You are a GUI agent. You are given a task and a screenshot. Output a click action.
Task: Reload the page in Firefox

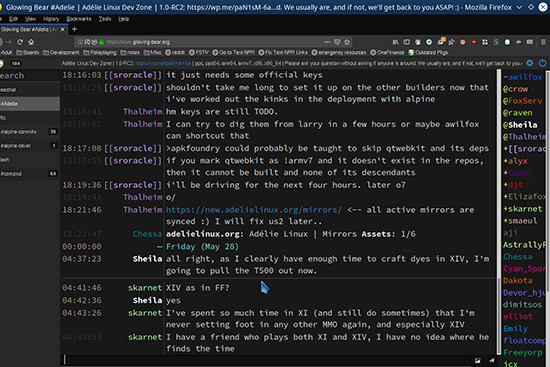[20, 42]
